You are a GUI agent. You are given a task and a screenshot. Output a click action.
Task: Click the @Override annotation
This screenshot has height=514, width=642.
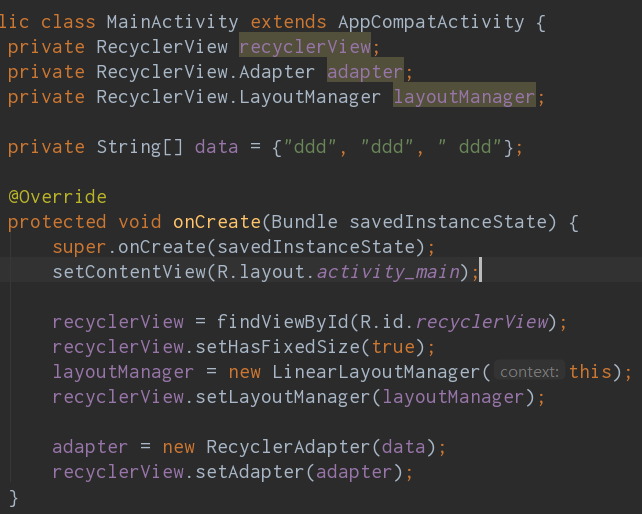57,197
